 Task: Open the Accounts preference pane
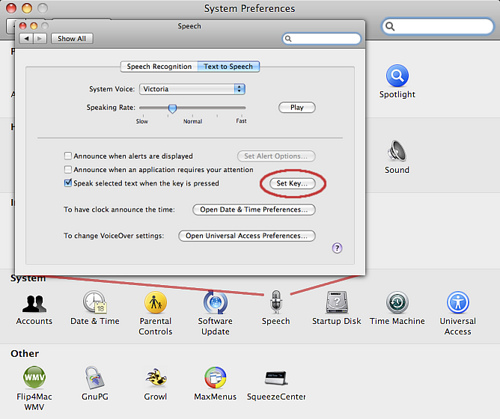tap(34, 309)
